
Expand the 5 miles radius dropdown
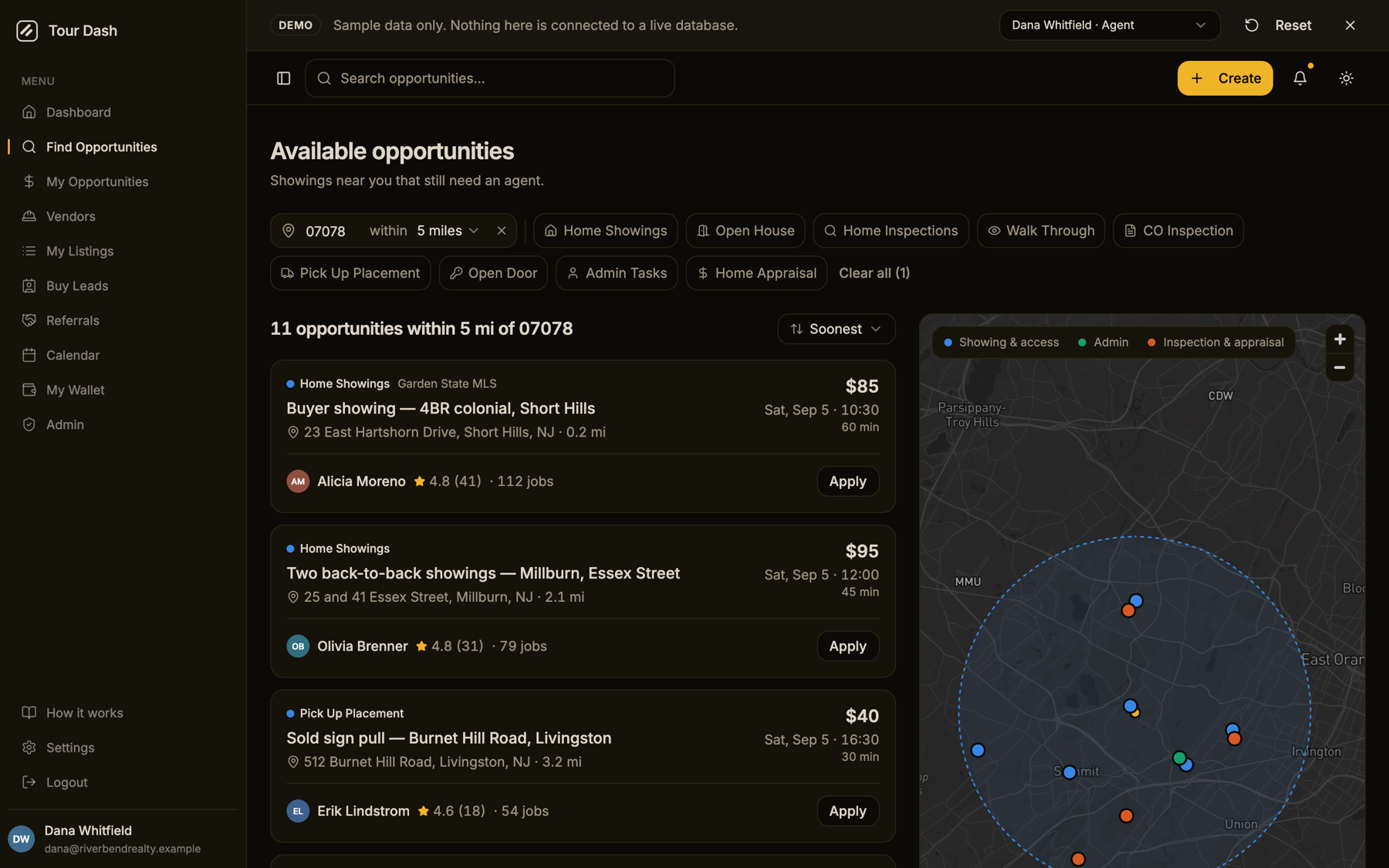[x=448, y=231]
